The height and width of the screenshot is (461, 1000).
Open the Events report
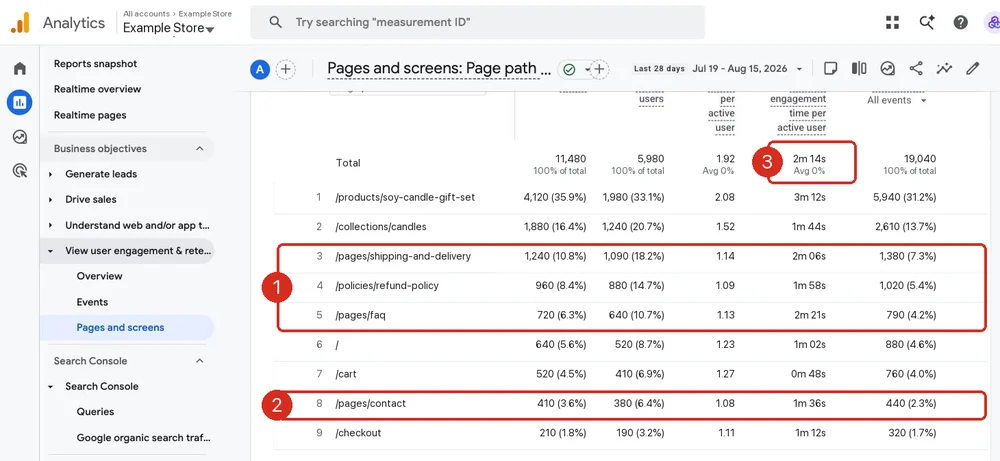92,302
